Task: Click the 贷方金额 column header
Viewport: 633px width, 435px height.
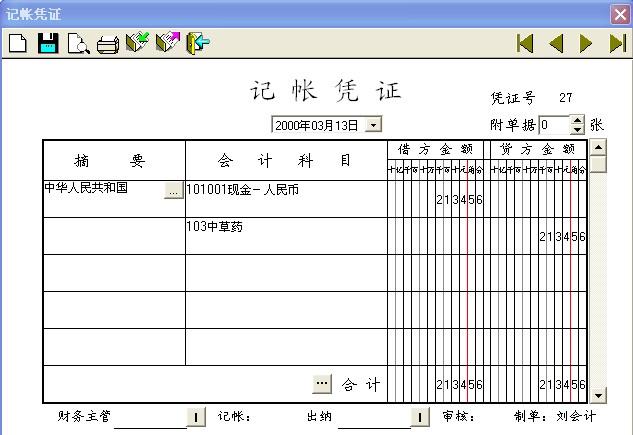Action: point(538,149)
